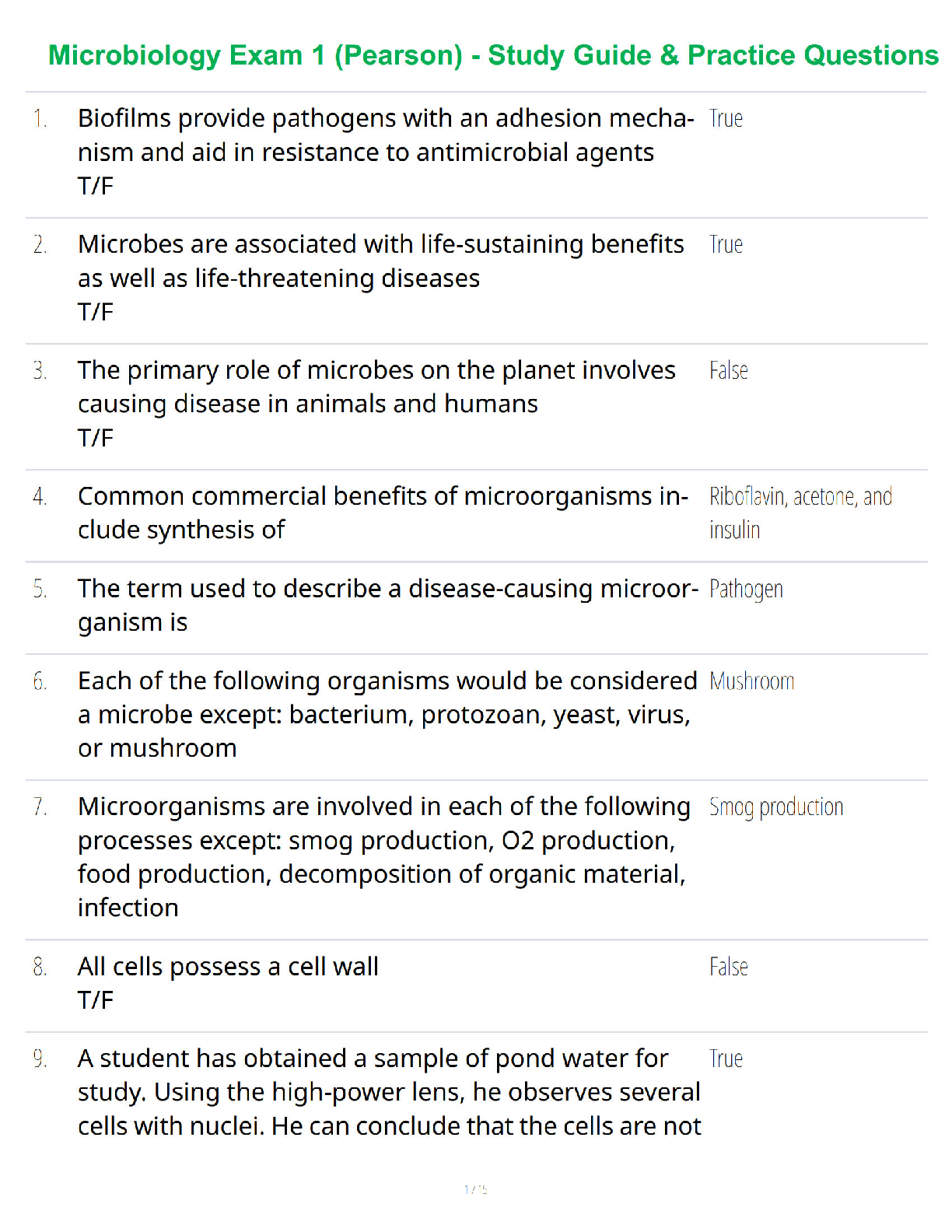
Task: Click the page number at the bottom
Action: click(475, 1189)
